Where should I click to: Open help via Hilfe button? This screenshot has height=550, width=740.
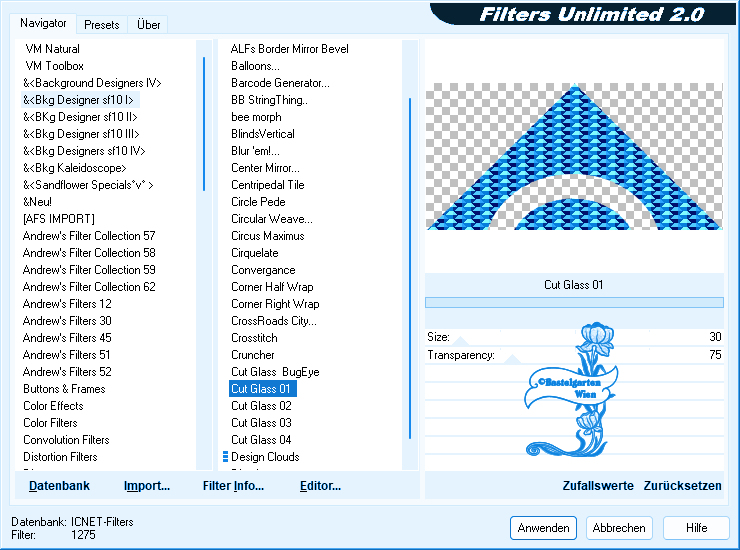click(696, 528)
